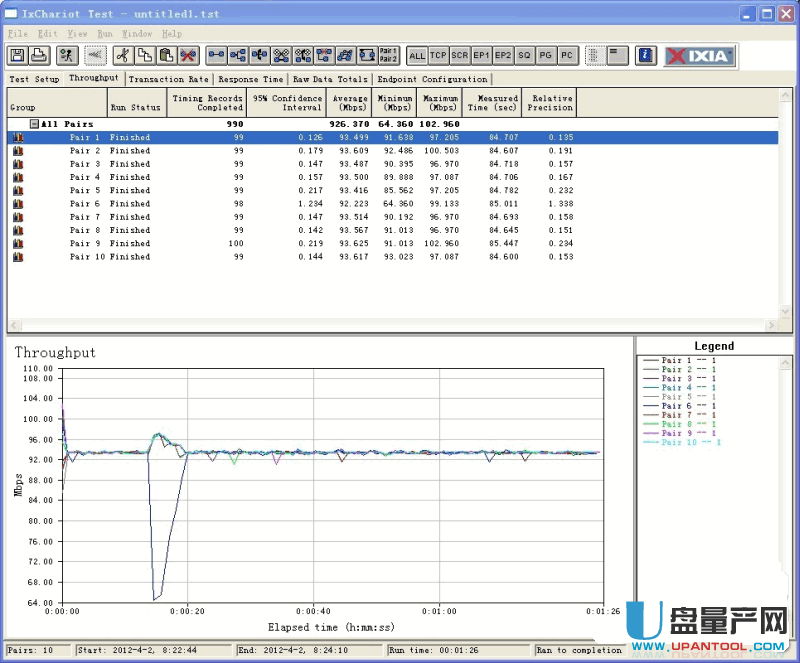
Task: Click the Pair 1/Pair 2 toolbar icon
Action: tap(388, 56)
